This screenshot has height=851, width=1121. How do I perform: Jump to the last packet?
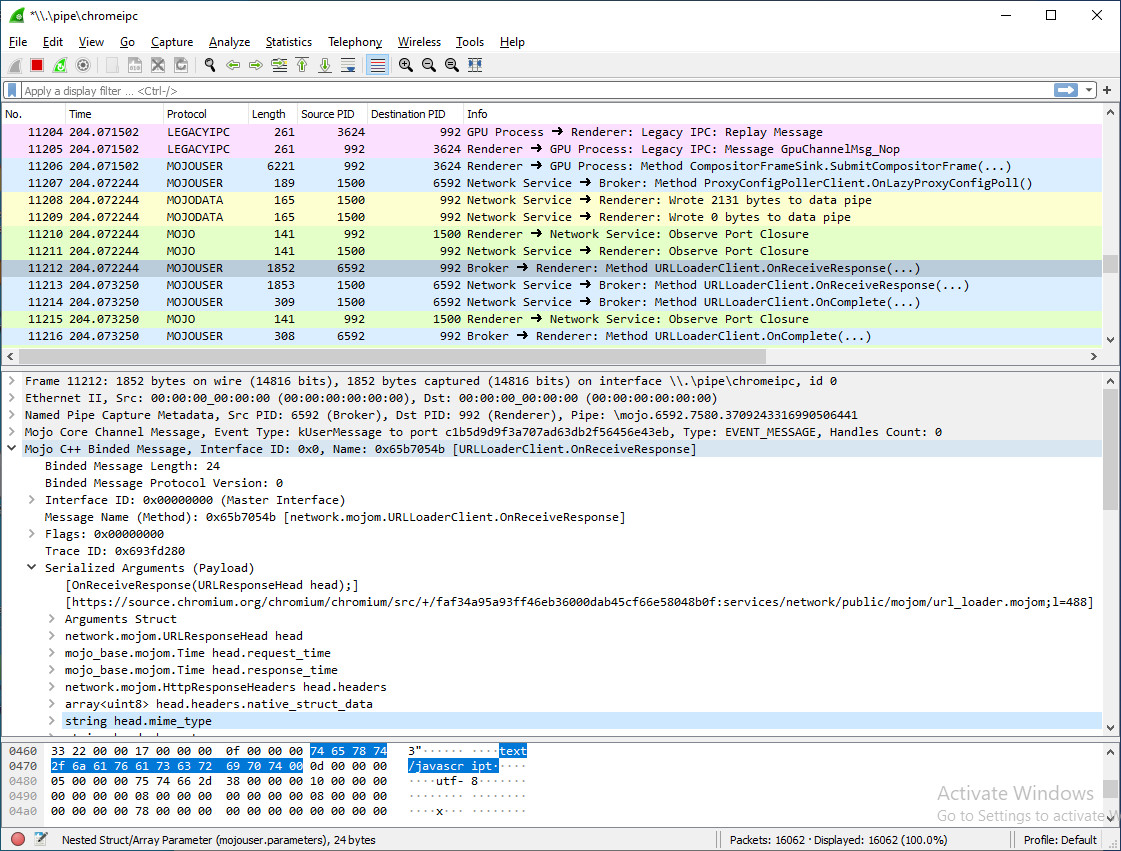point(325,65)
